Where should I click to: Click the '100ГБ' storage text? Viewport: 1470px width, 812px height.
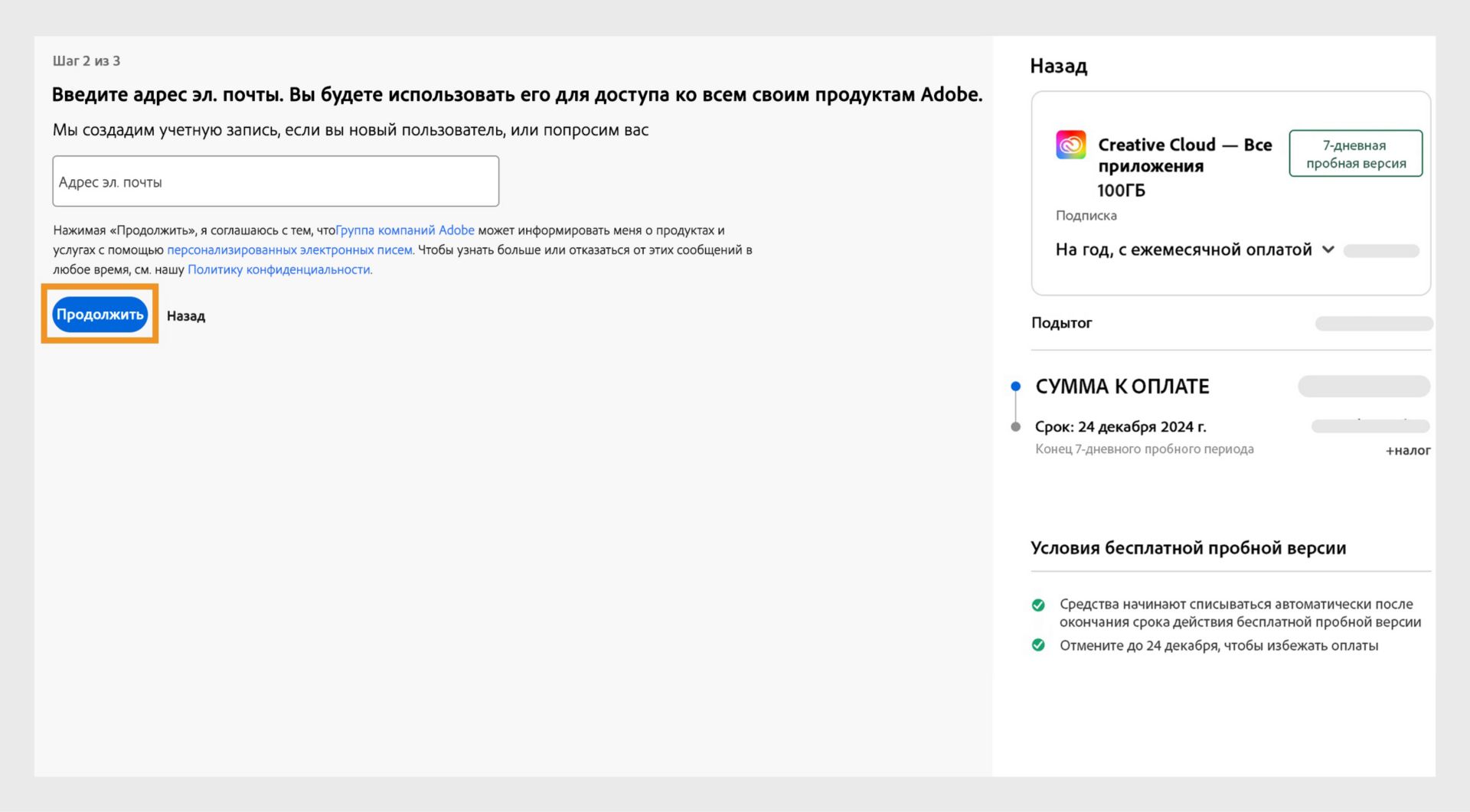point(1121,191)
